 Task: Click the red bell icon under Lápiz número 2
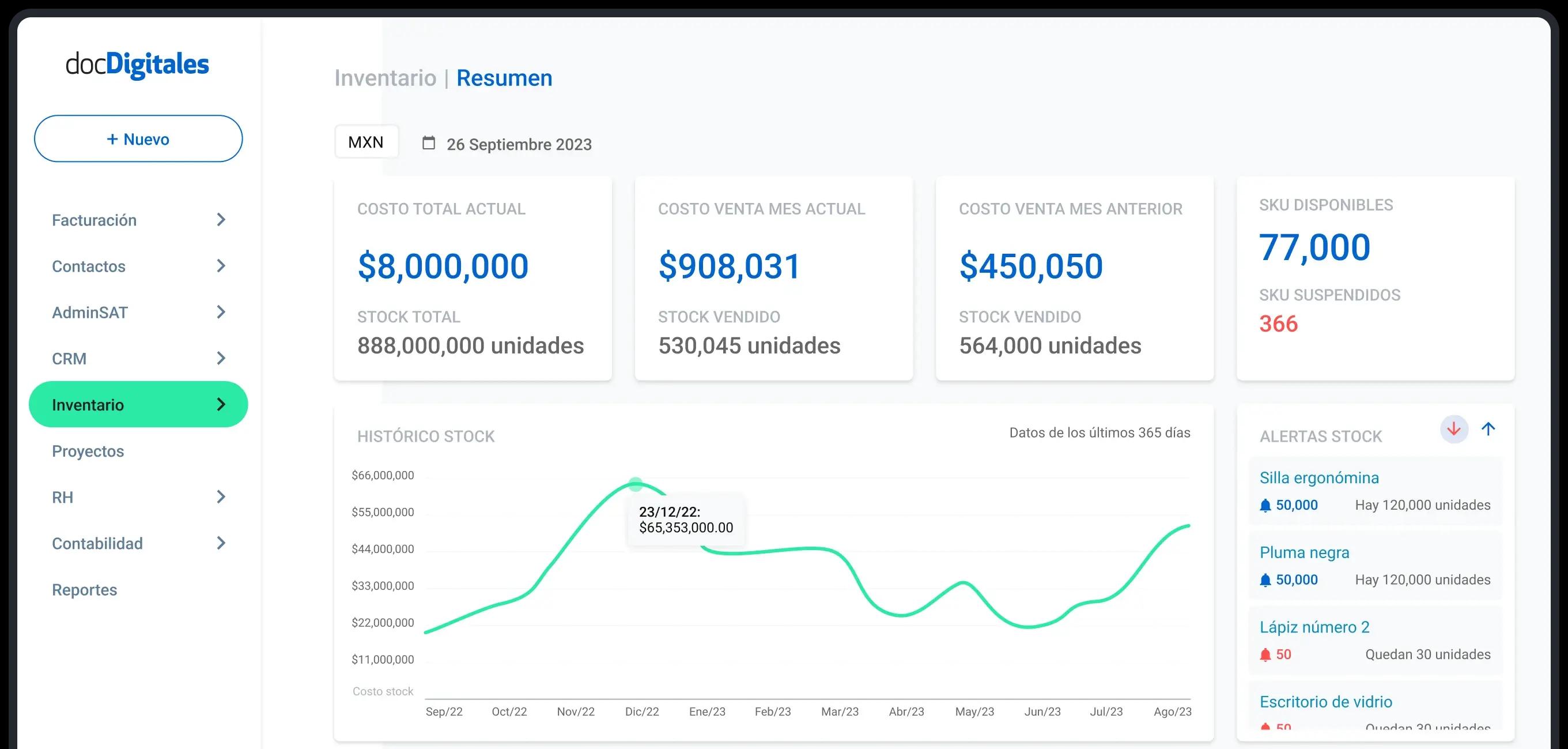click(x=1265, y=654)
